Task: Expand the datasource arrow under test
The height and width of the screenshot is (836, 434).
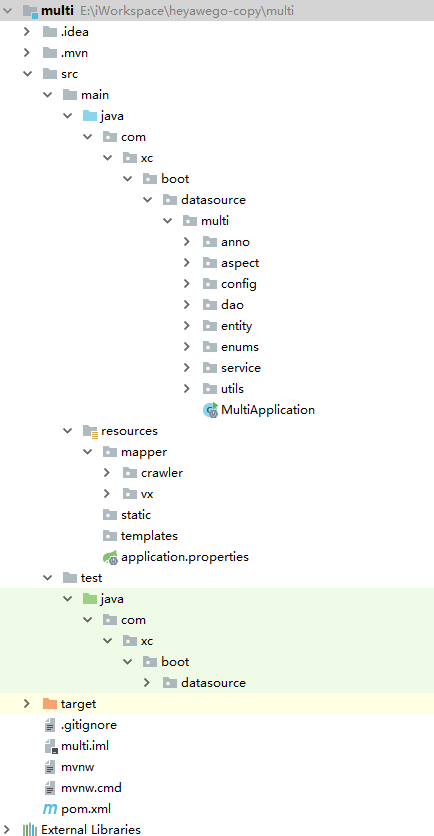Action: pos(147,683)
